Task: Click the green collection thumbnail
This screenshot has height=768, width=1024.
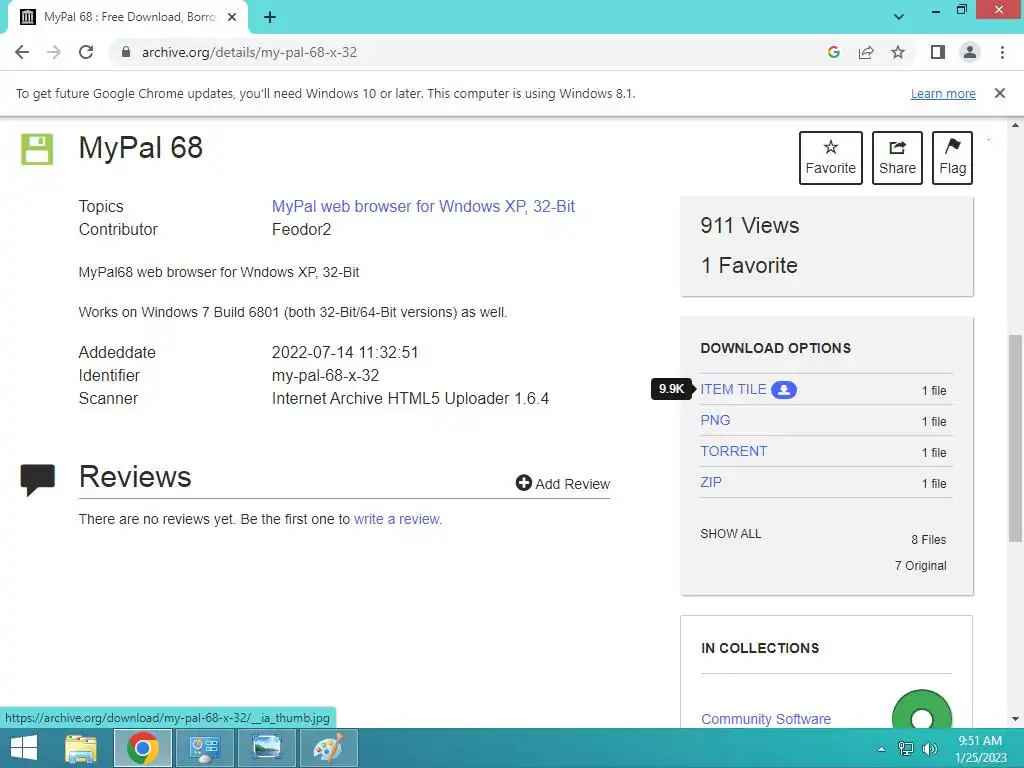Action: pos(921,709)
